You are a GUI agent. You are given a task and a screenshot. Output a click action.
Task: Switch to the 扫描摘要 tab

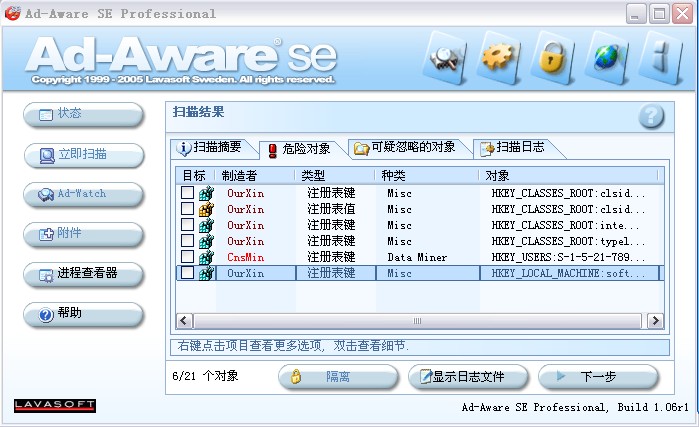point(213,148)
